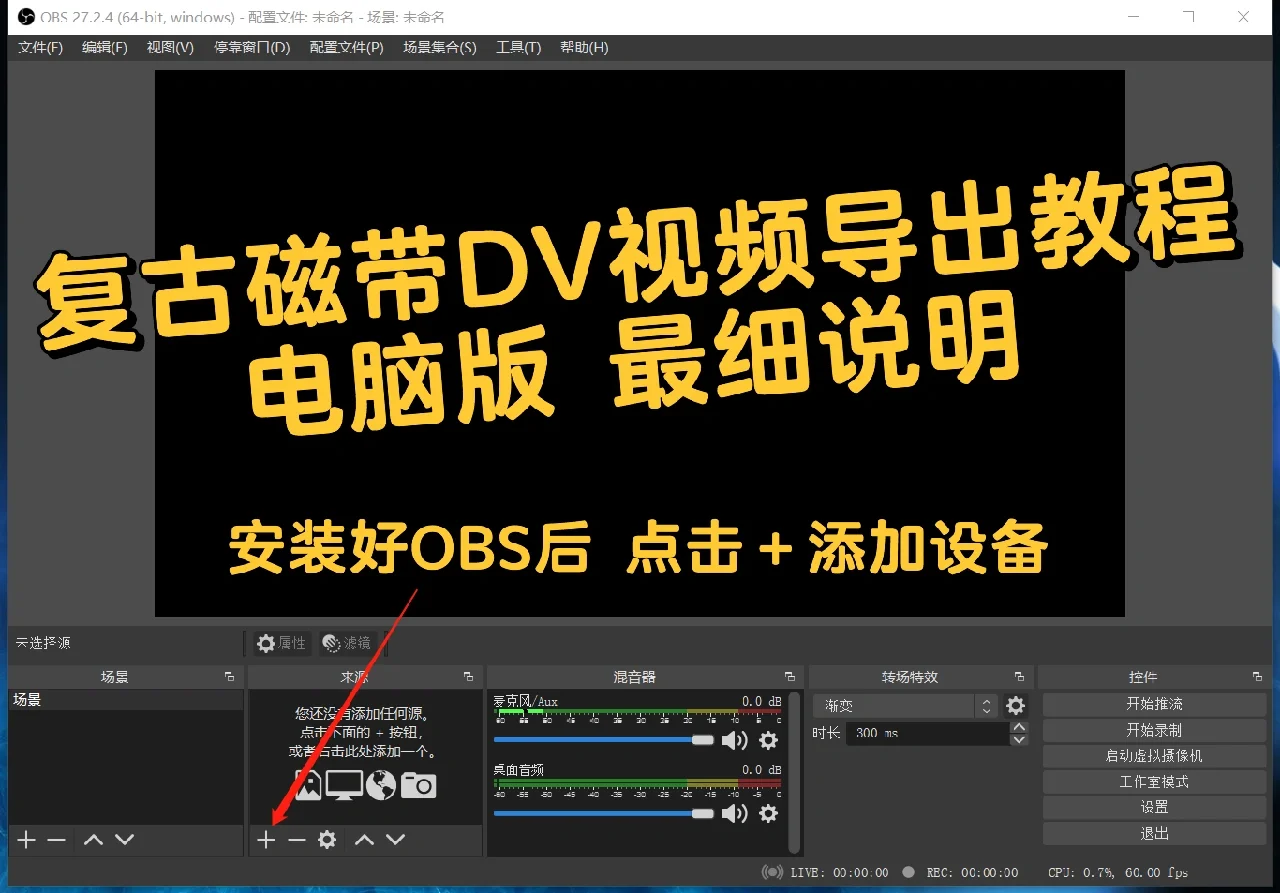The width and height of the screenshot is (1280, 893).
Task: Click the 属性 properties button
Action: (281, 643)
